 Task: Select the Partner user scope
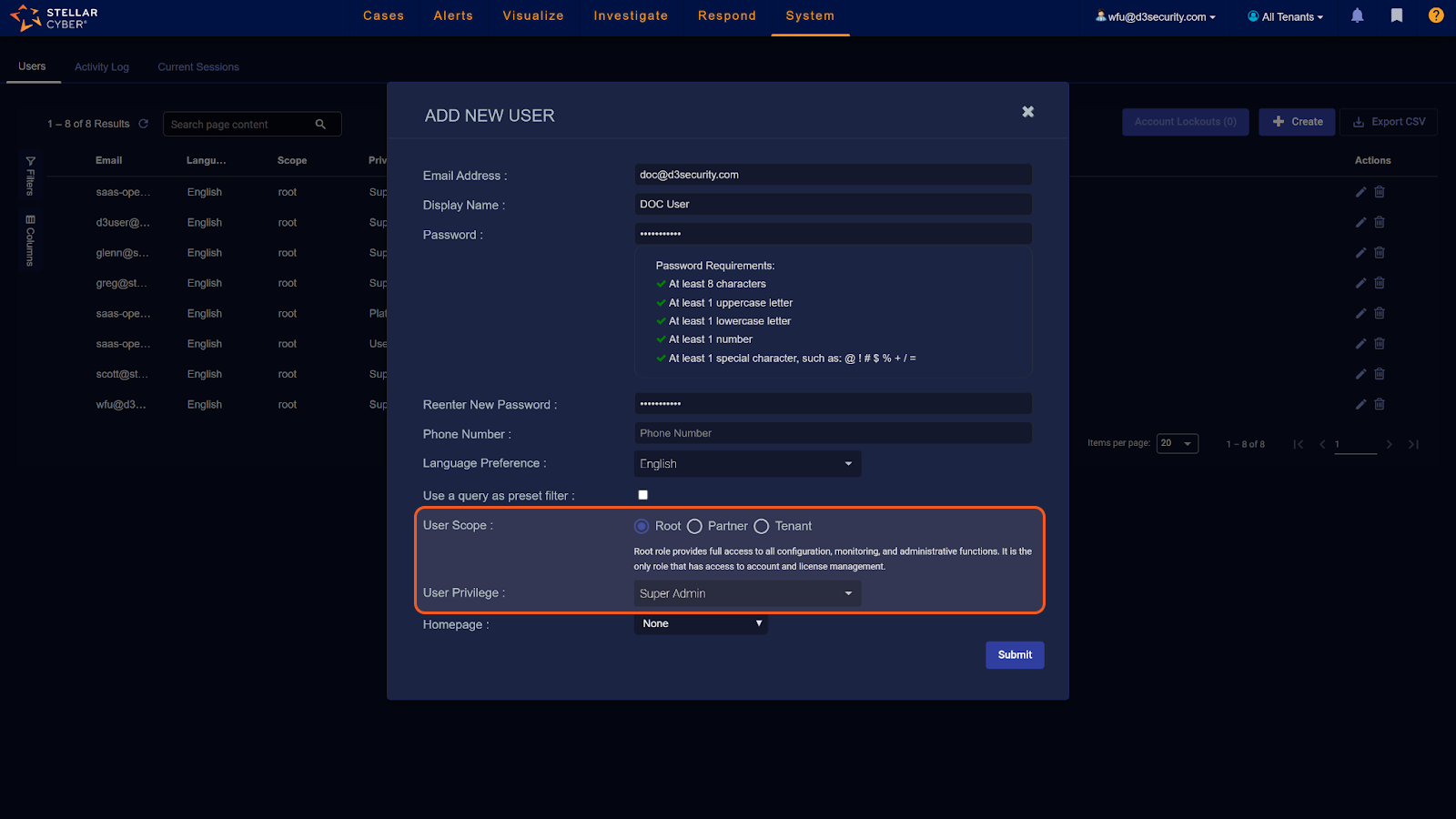click(x=694, y=526)
